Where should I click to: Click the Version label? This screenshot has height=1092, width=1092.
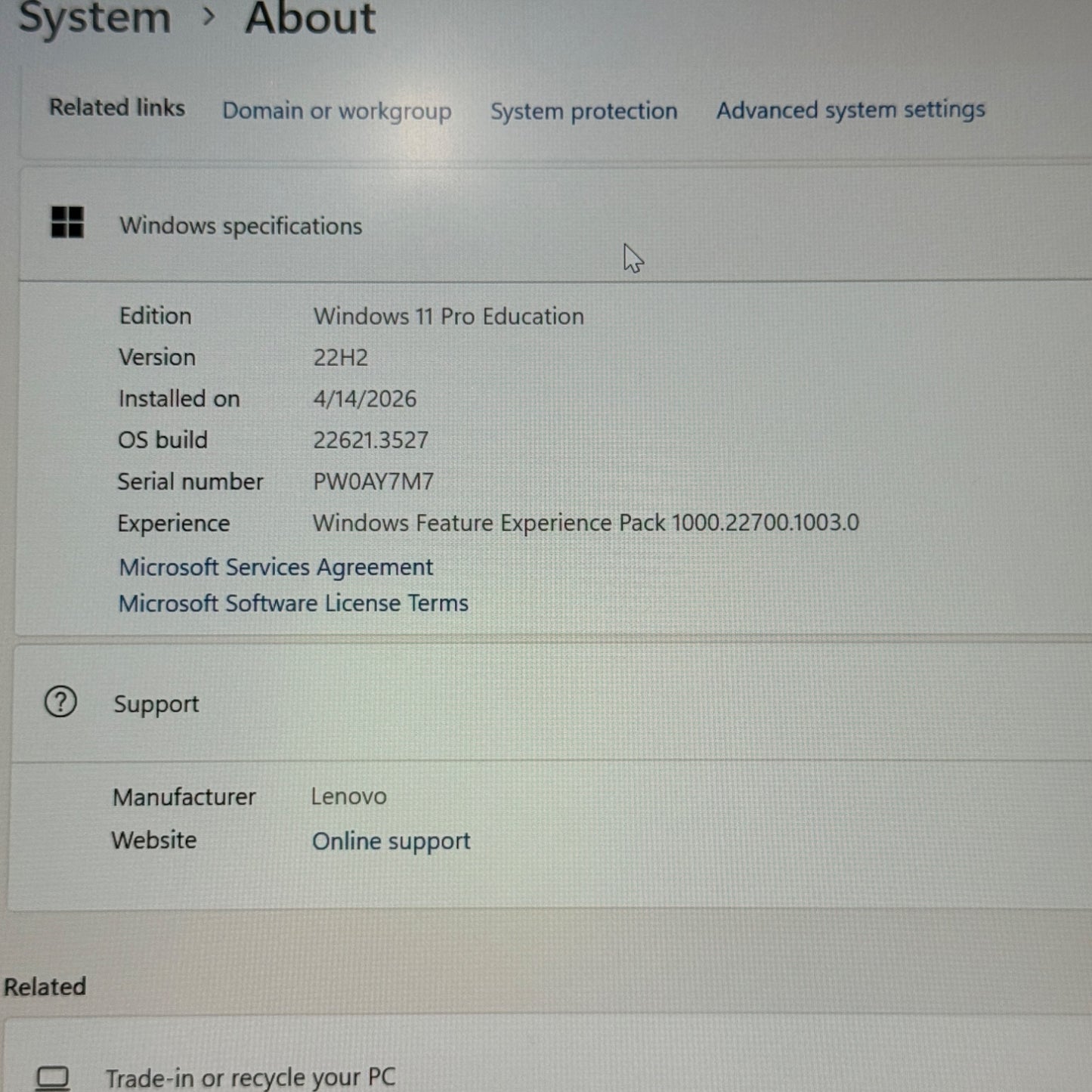[x=156, y=357]
